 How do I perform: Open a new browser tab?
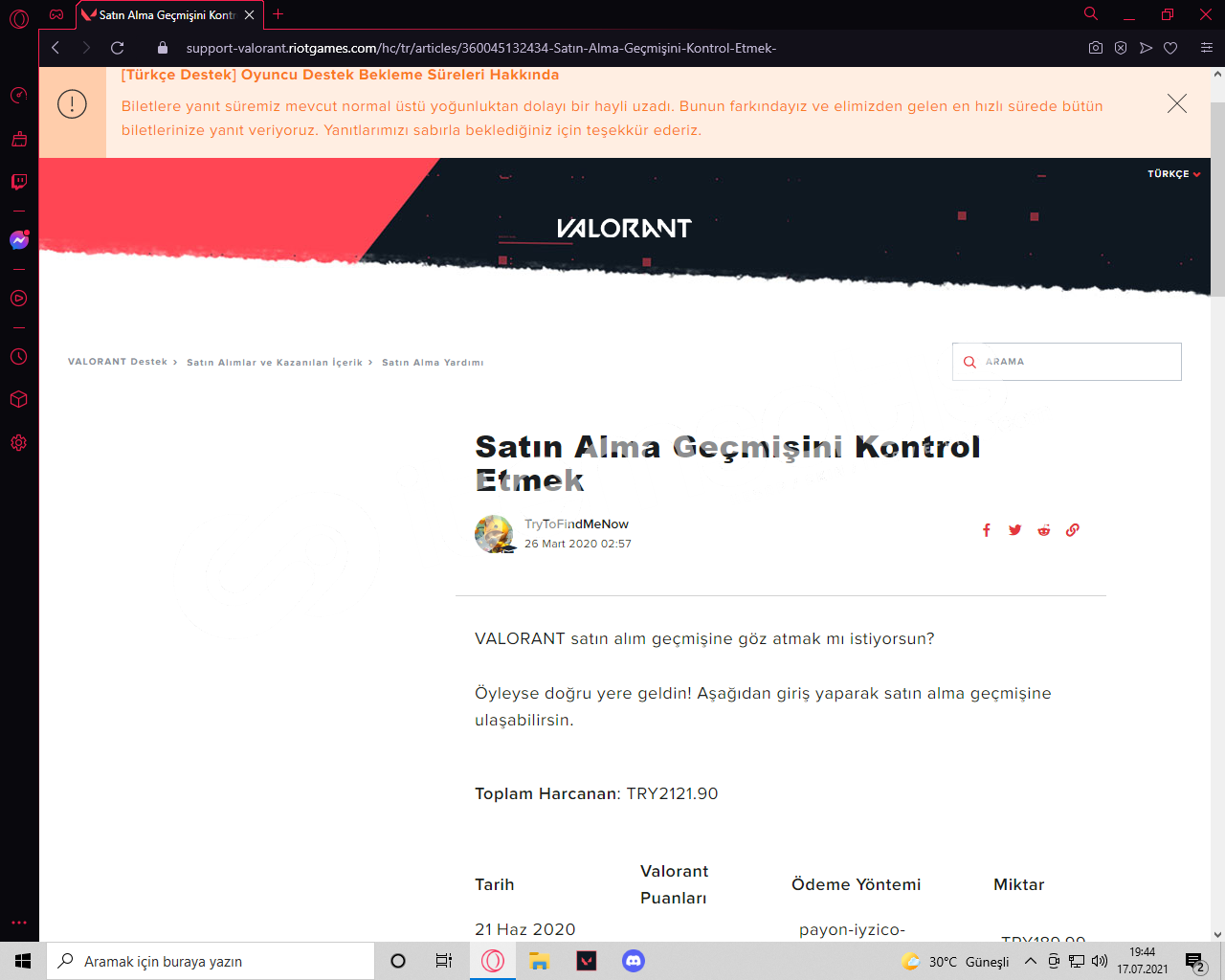point(278,14)
